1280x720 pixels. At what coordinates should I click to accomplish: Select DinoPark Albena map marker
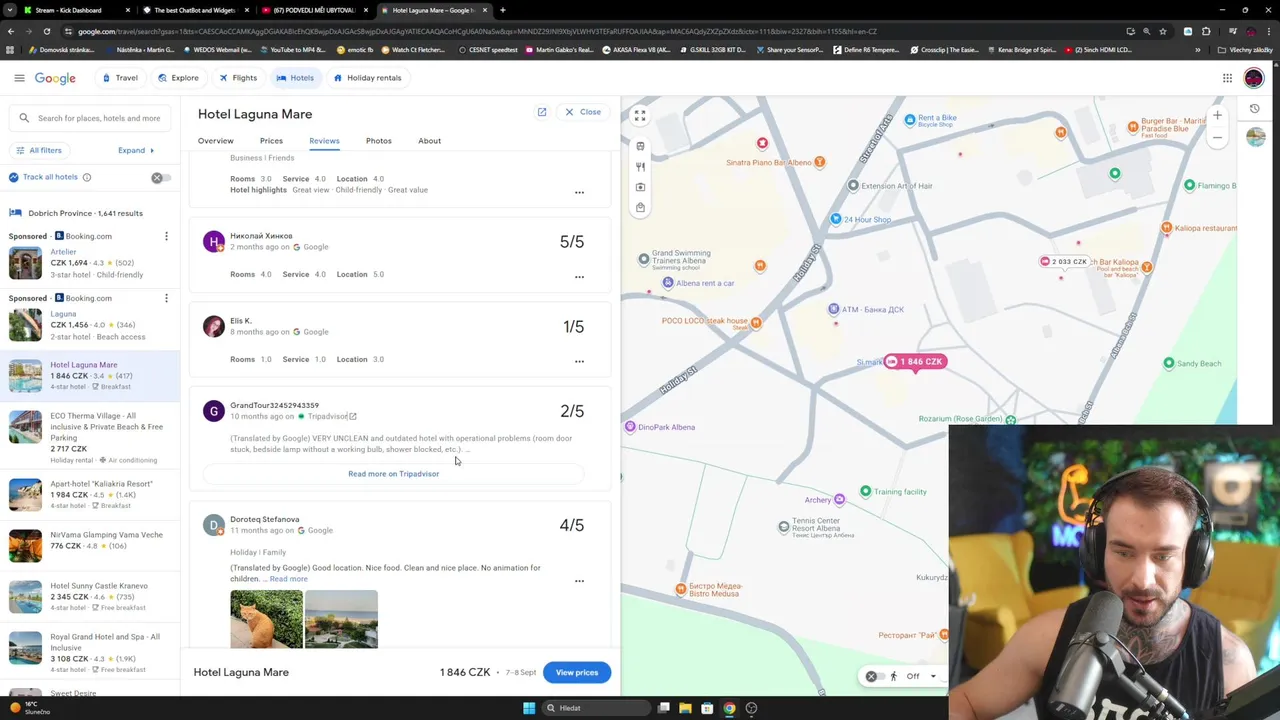(630, 427)
